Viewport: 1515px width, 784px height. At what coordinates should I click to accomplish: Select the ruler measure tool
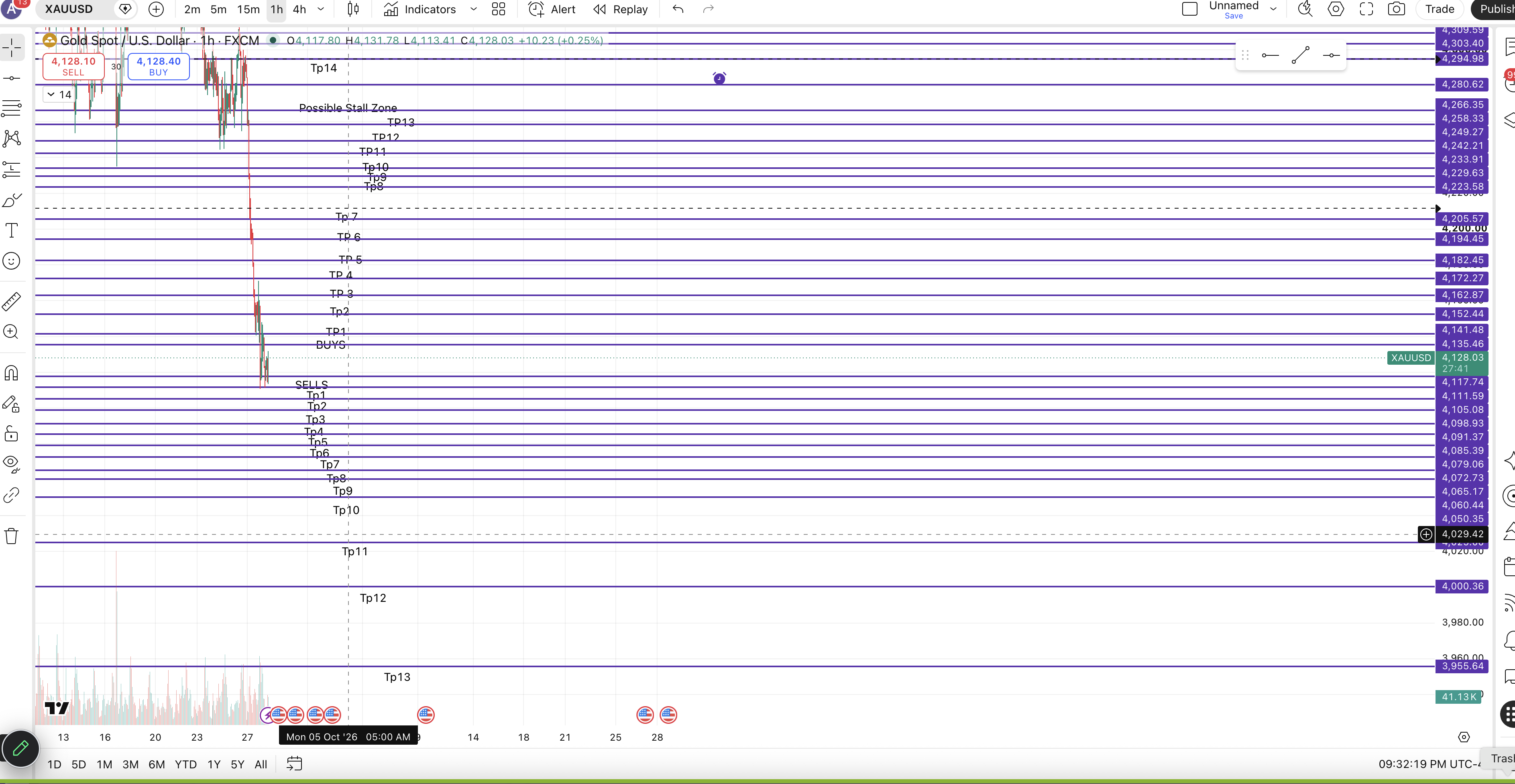point(12,301)
